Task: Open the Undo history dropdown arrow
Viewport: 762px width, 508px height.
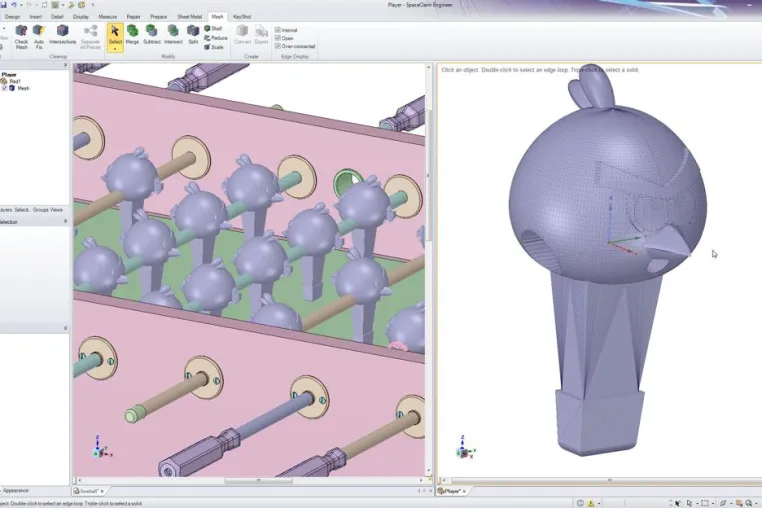Action: 21,5
